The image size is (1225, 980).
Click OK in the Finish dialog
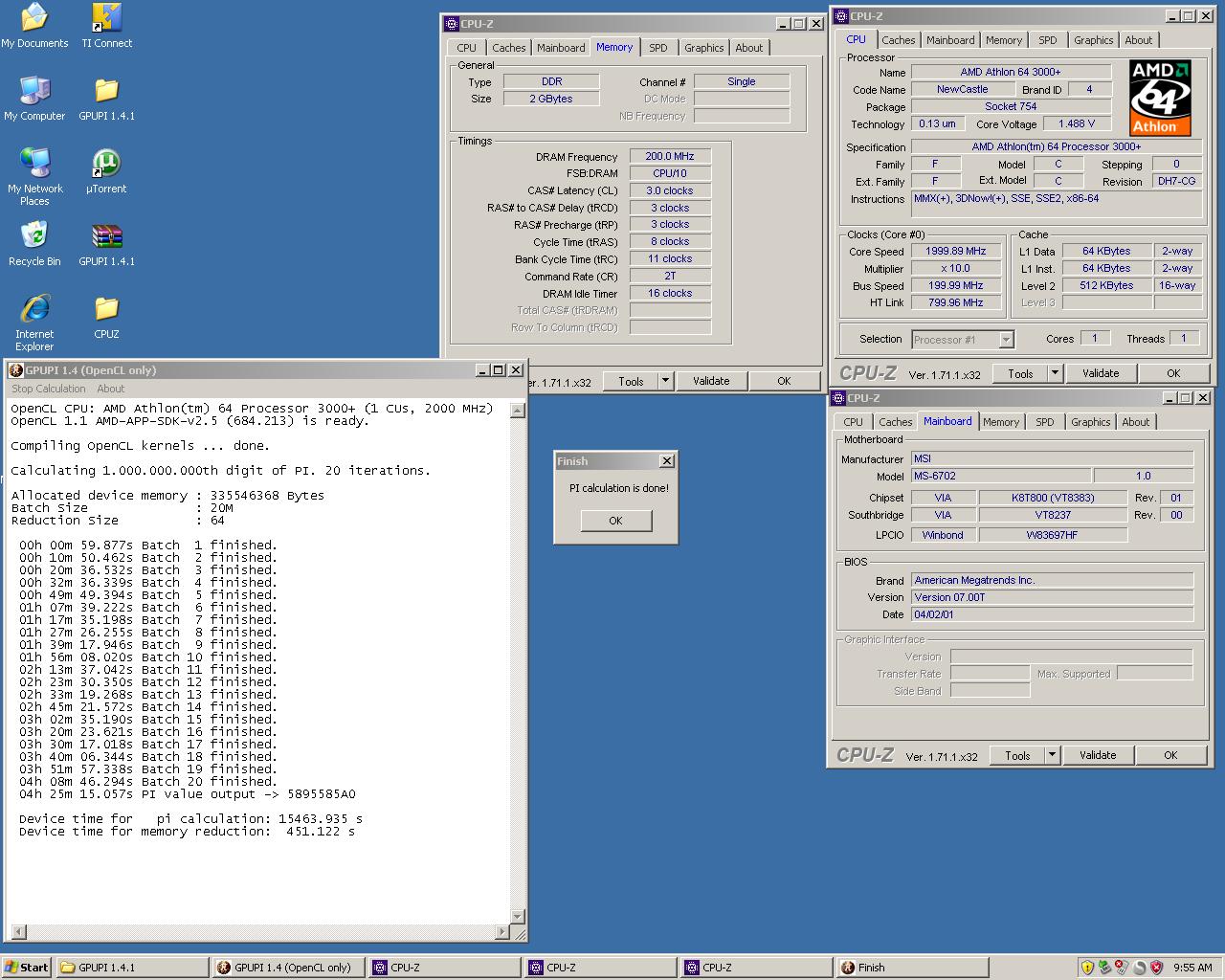point(615,521)
